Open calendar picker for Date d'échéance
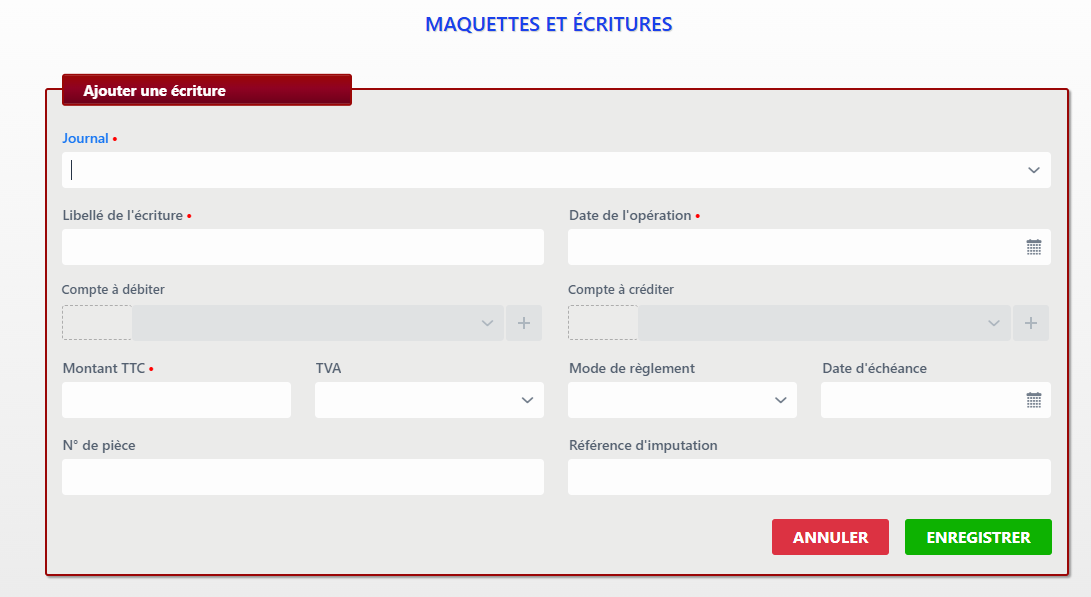1091x597 pixels. click(x=1034, y=400)
